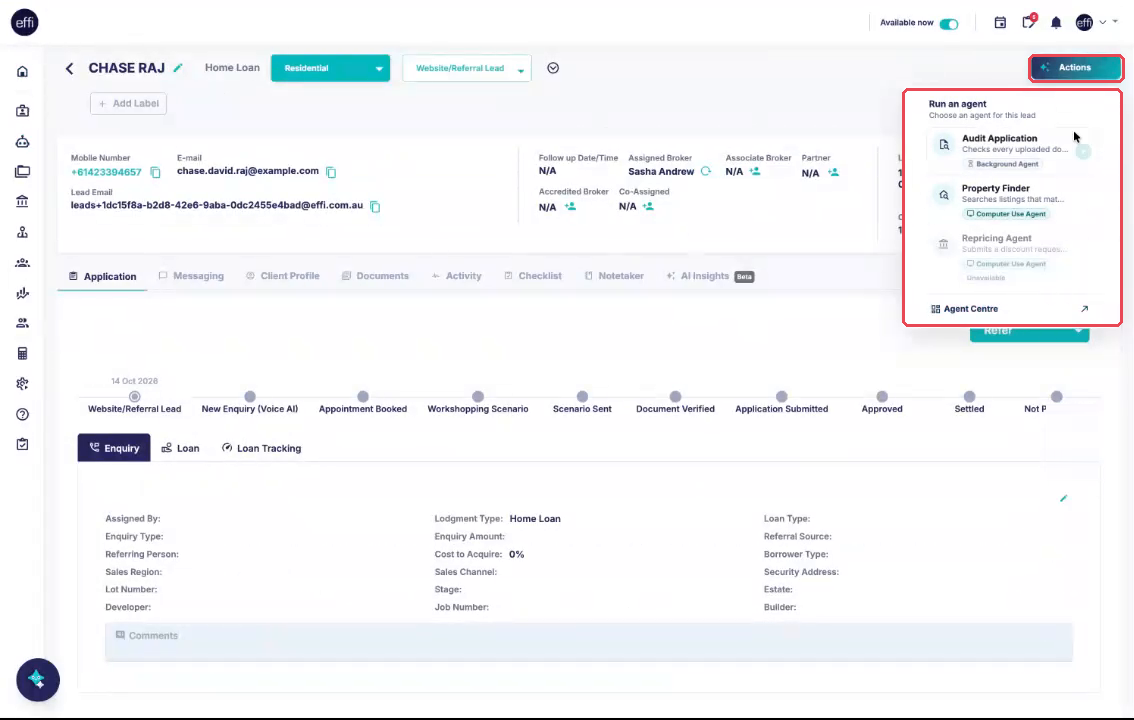Image resolution: width=1134 pixels, height=720 pixels.
Task: Open the Website/Referral Lead status dropdown
Action: coord(466,68)
